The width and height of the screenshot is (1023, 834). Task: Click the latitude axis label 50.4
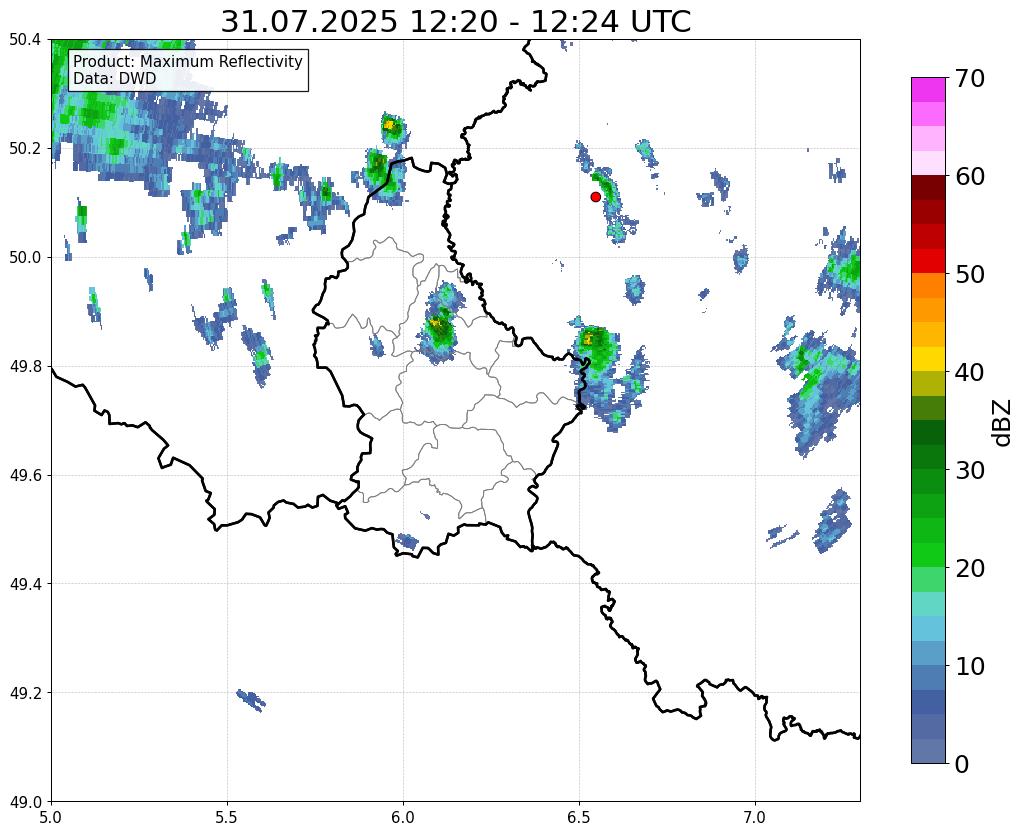point(25,40)
